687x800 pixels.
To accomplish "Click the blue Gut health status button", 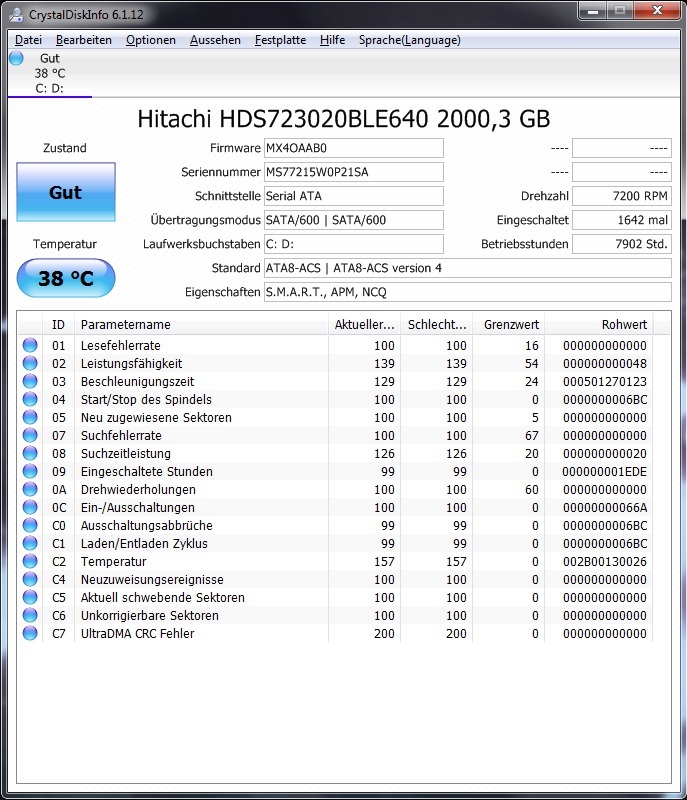I will tap(66, 192).
